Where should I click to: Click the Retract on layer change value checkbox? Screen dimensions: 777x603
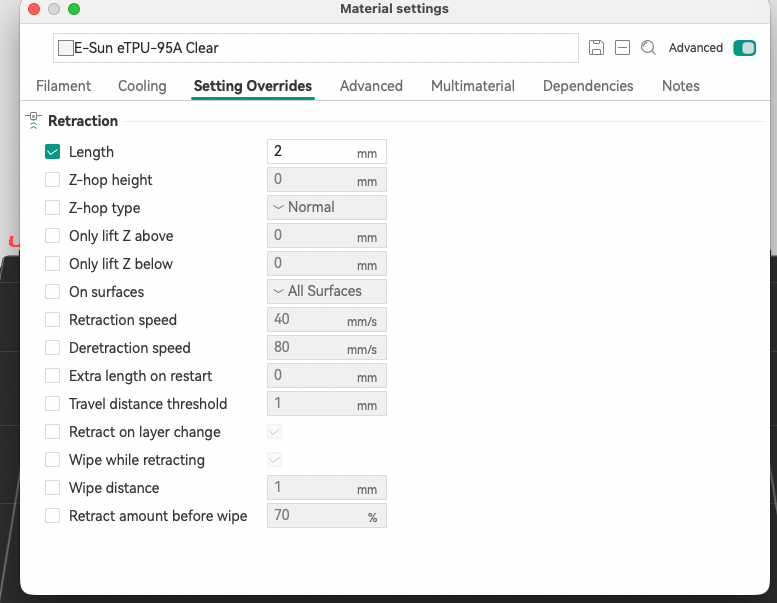(275, 432)
